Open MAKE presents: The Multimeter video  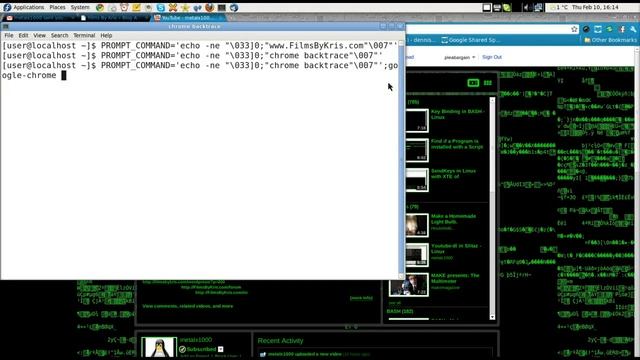point(455,278)
